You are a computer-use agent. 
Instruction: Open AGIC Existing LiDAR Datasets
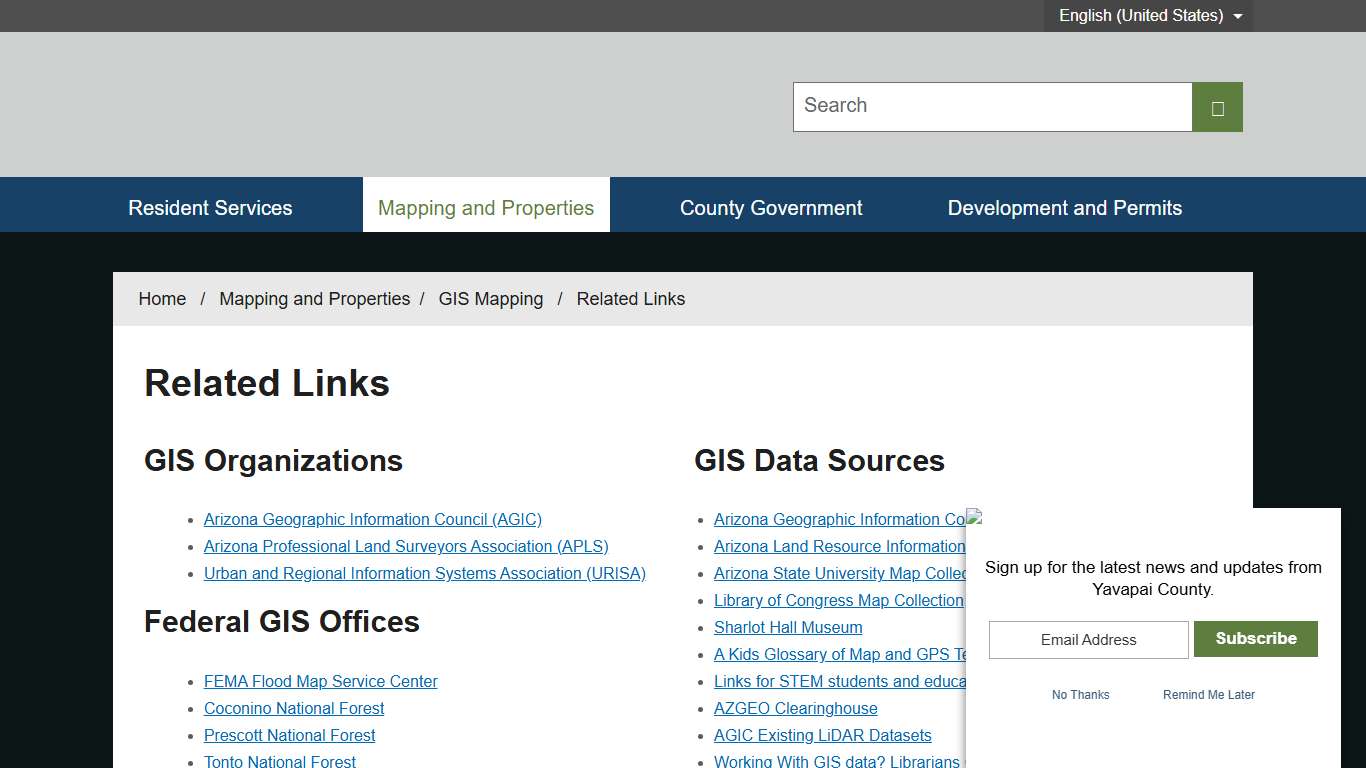(822, 735)
